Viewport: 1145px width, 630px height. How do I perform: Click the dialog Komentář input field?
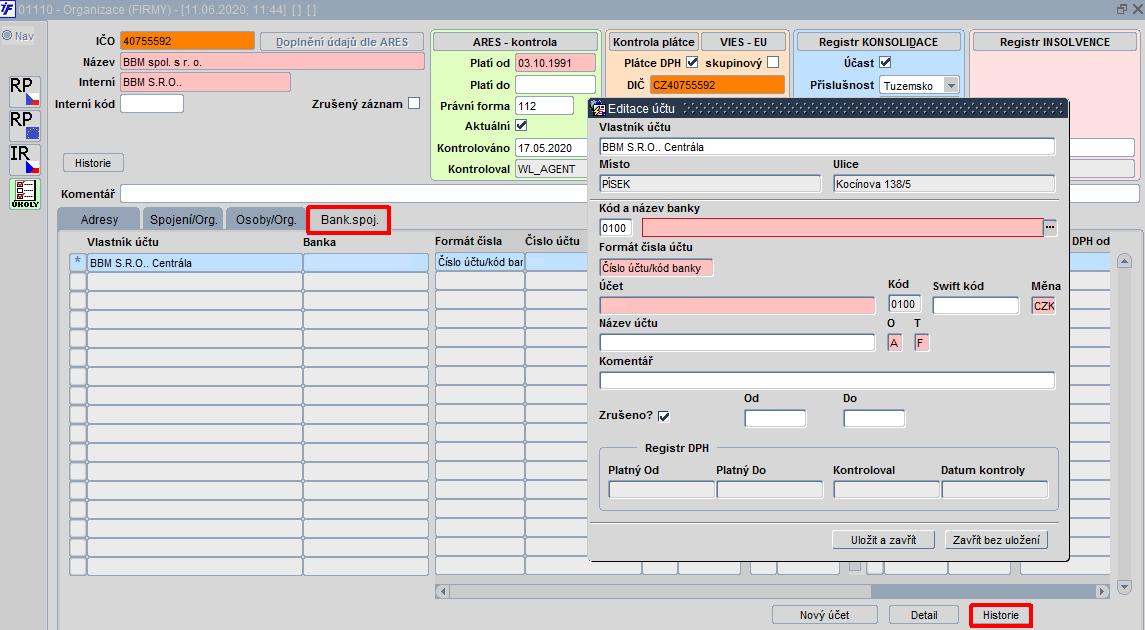[827, 380]
